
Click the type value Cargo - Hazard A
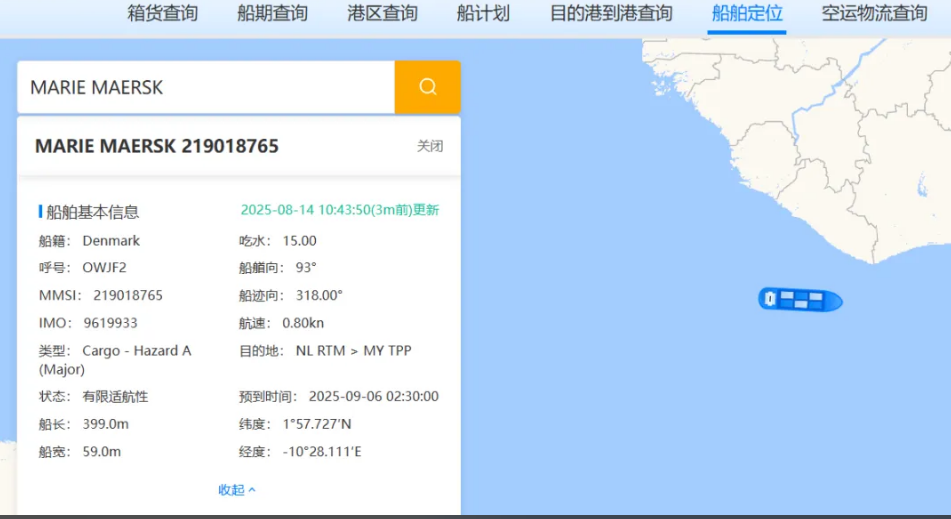click(136, 350)
